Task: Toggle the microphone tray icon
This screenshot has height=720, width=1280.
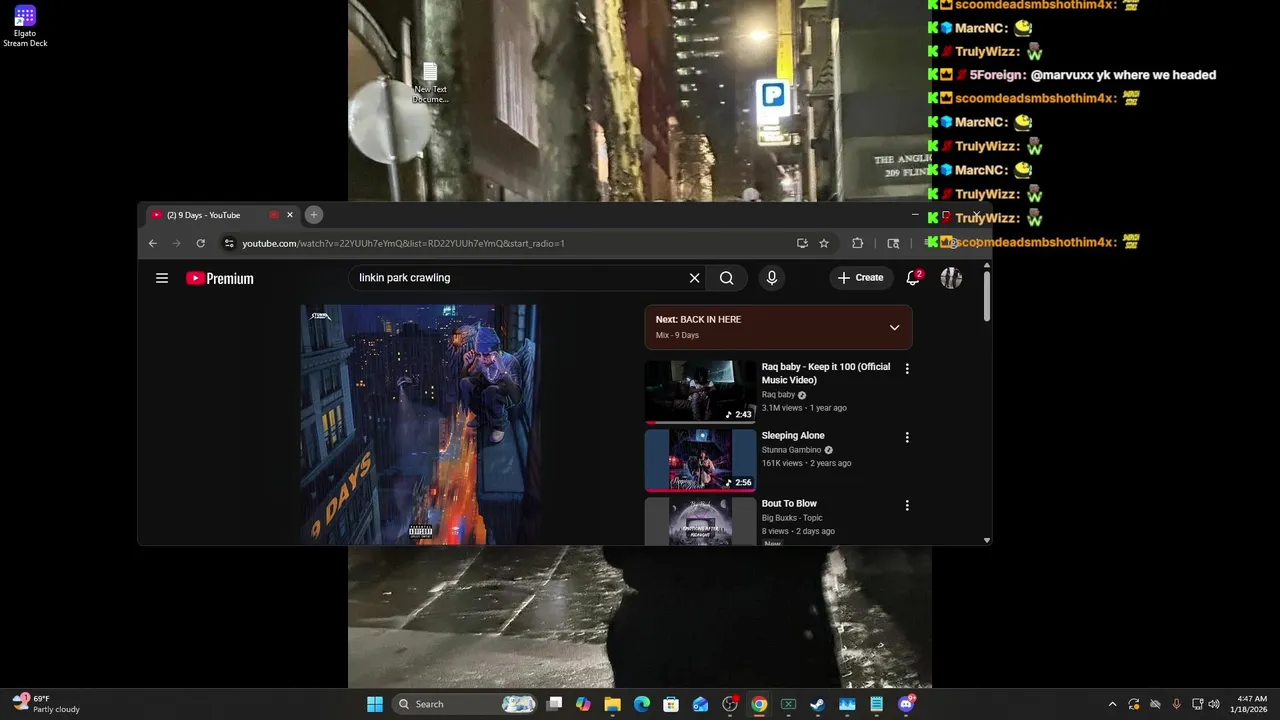Action: 1176,704
